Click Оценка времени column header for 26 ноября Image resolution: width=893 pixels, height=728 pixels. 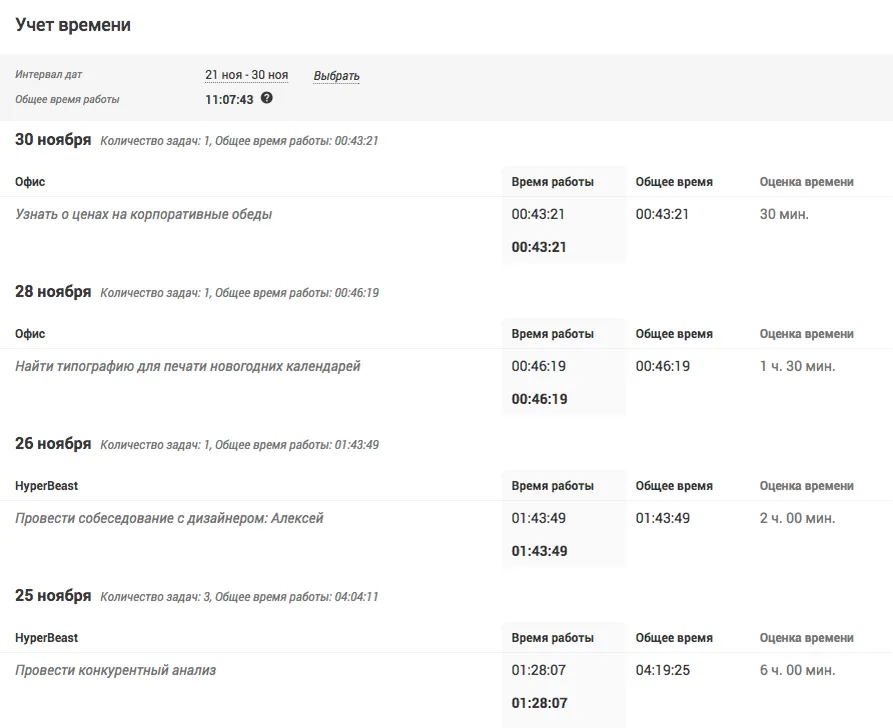[806, 486]
